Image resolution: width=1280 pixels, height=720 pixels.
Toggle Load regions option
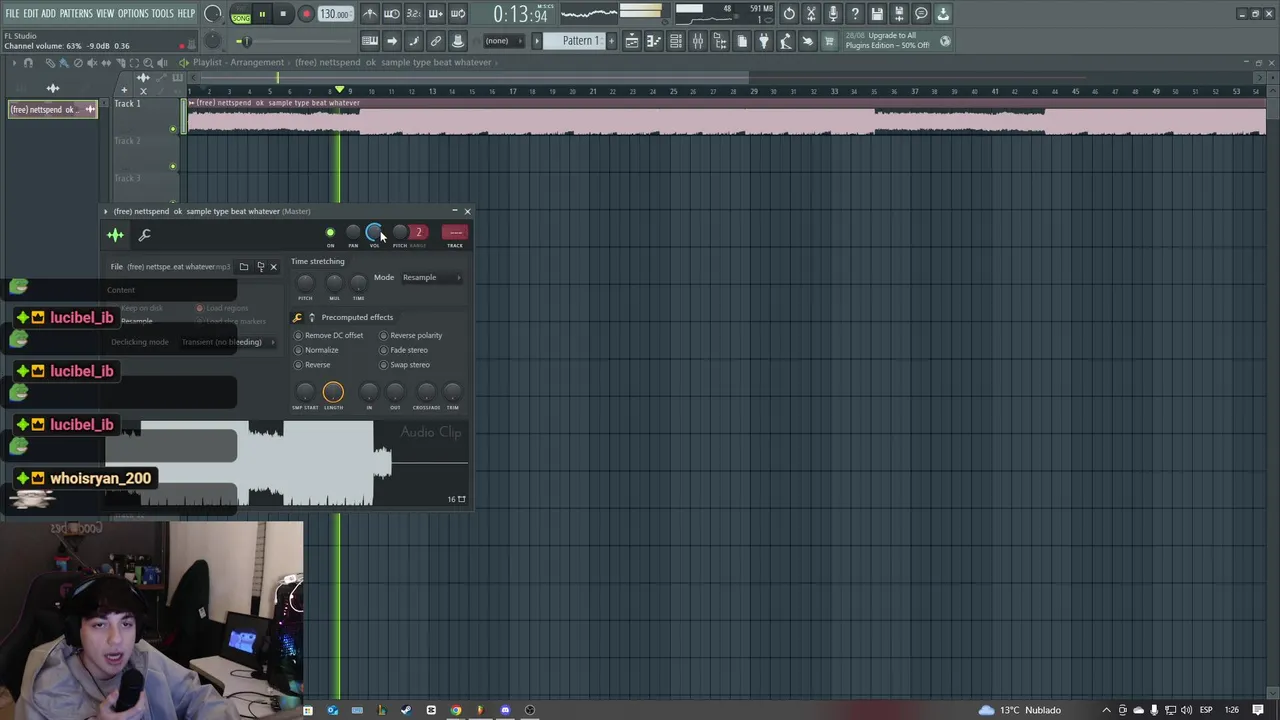coord(222,308)
